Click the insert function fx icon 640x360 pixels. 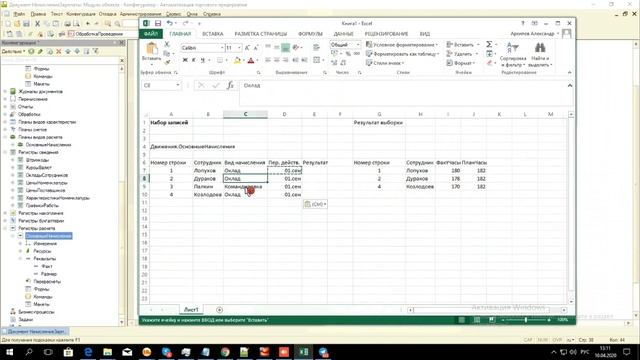(x=230, y=85)
